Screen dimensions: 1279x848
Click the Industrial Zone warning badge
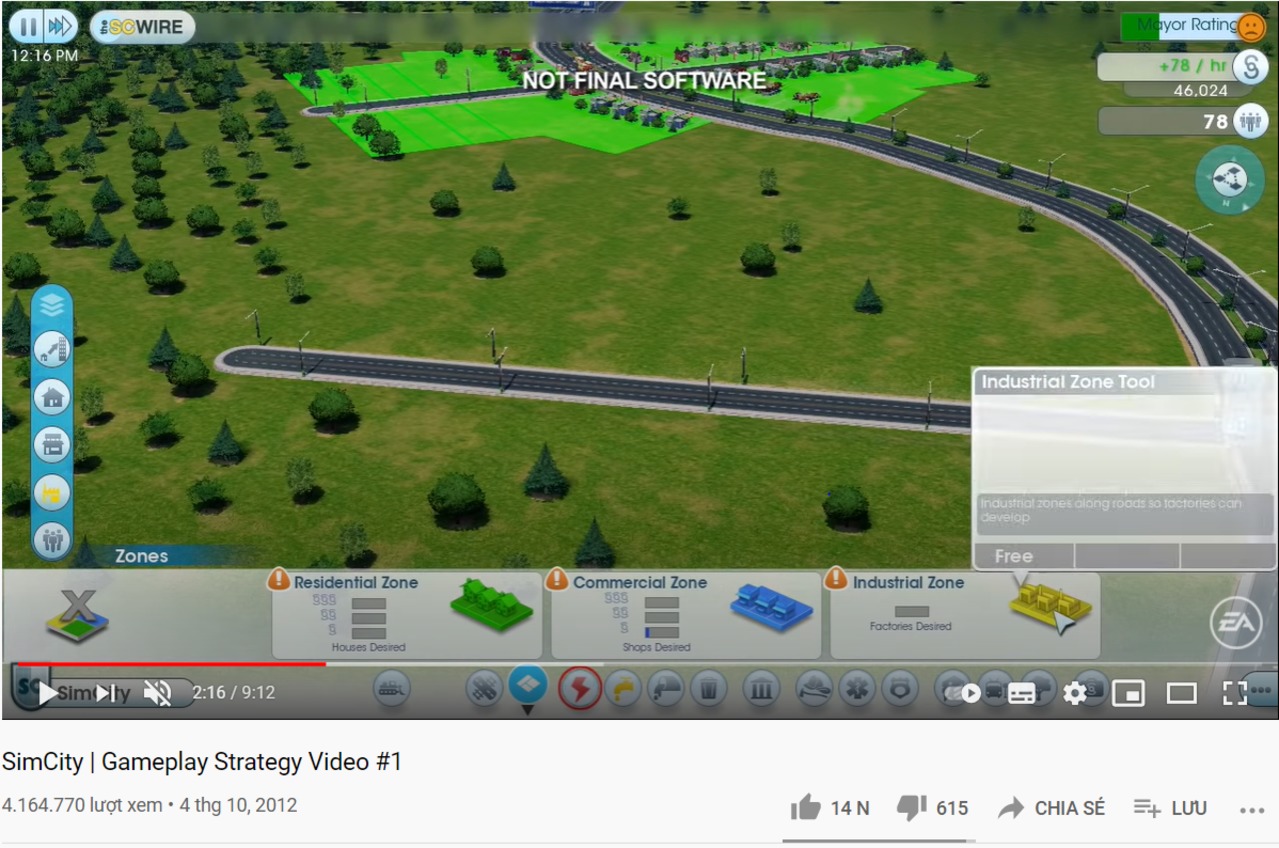click(836, 579)
